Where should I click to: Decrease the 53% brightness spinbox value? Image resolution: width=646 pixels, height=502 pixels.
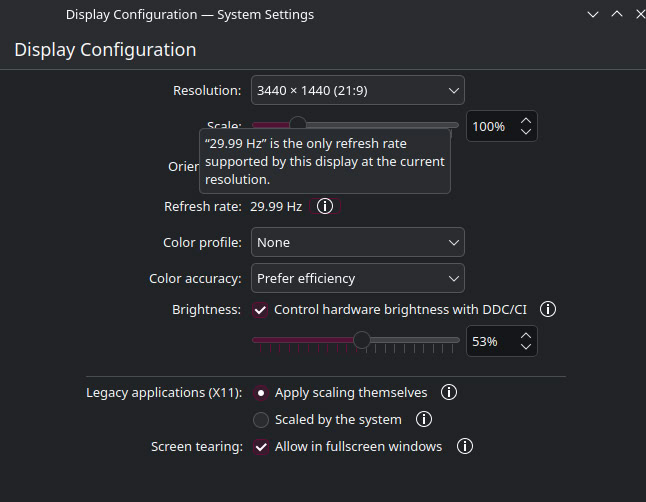tap(526, 347)
